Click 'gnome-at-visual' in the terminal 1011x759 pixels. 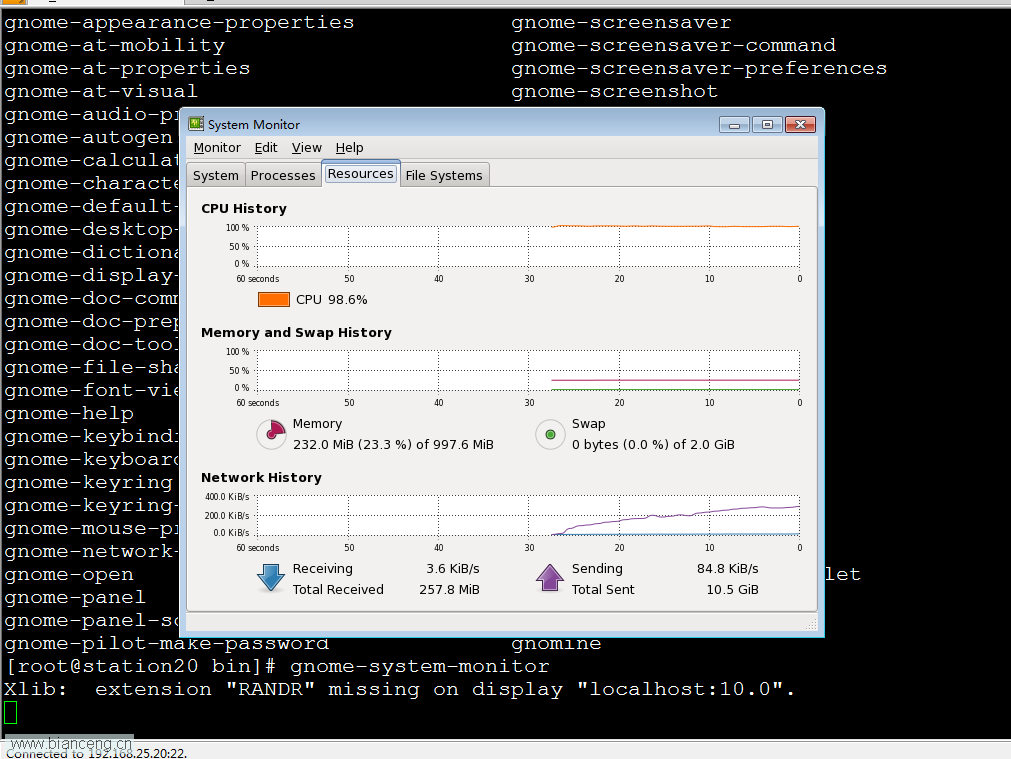(101, 92)
